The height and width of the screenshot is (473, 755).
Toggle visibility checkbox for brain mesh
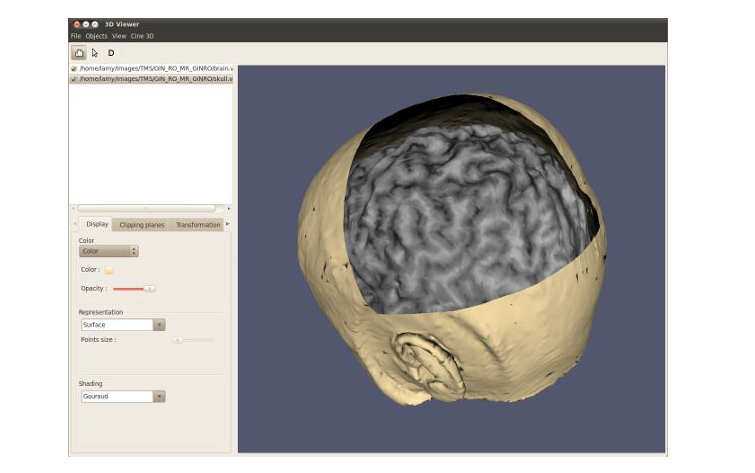point(74,69)
